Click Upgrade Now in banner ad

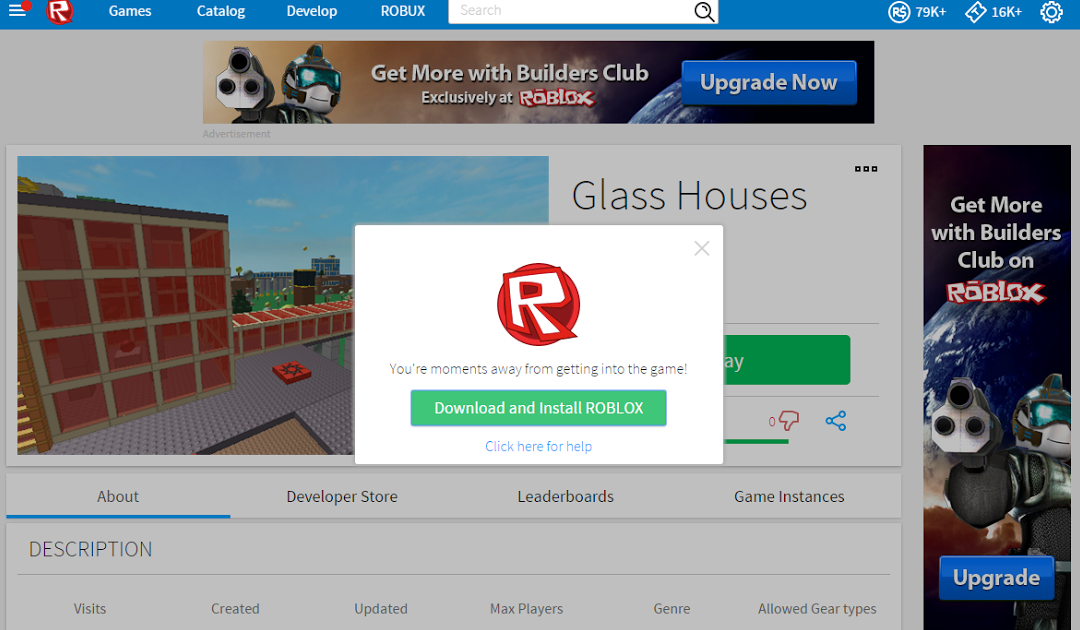point(769,83)
